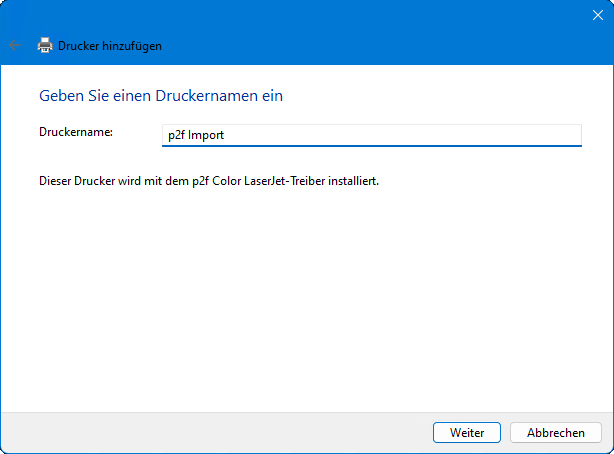The image size is (614, 454).
Task: Click the word 'hinzufügen' in the window title
Action: point(134,45)
